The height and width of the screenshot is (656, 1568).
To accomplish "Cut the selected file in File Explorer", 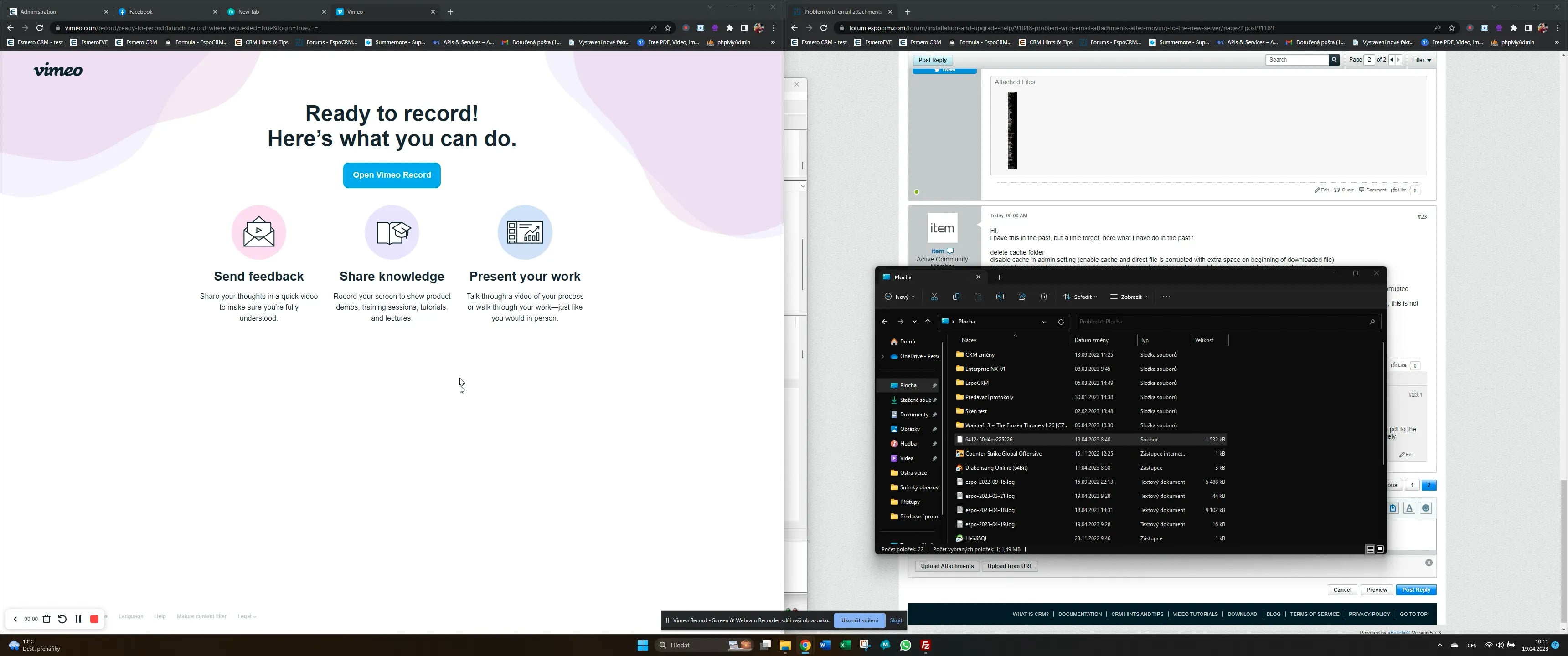I will pos(934,297).
